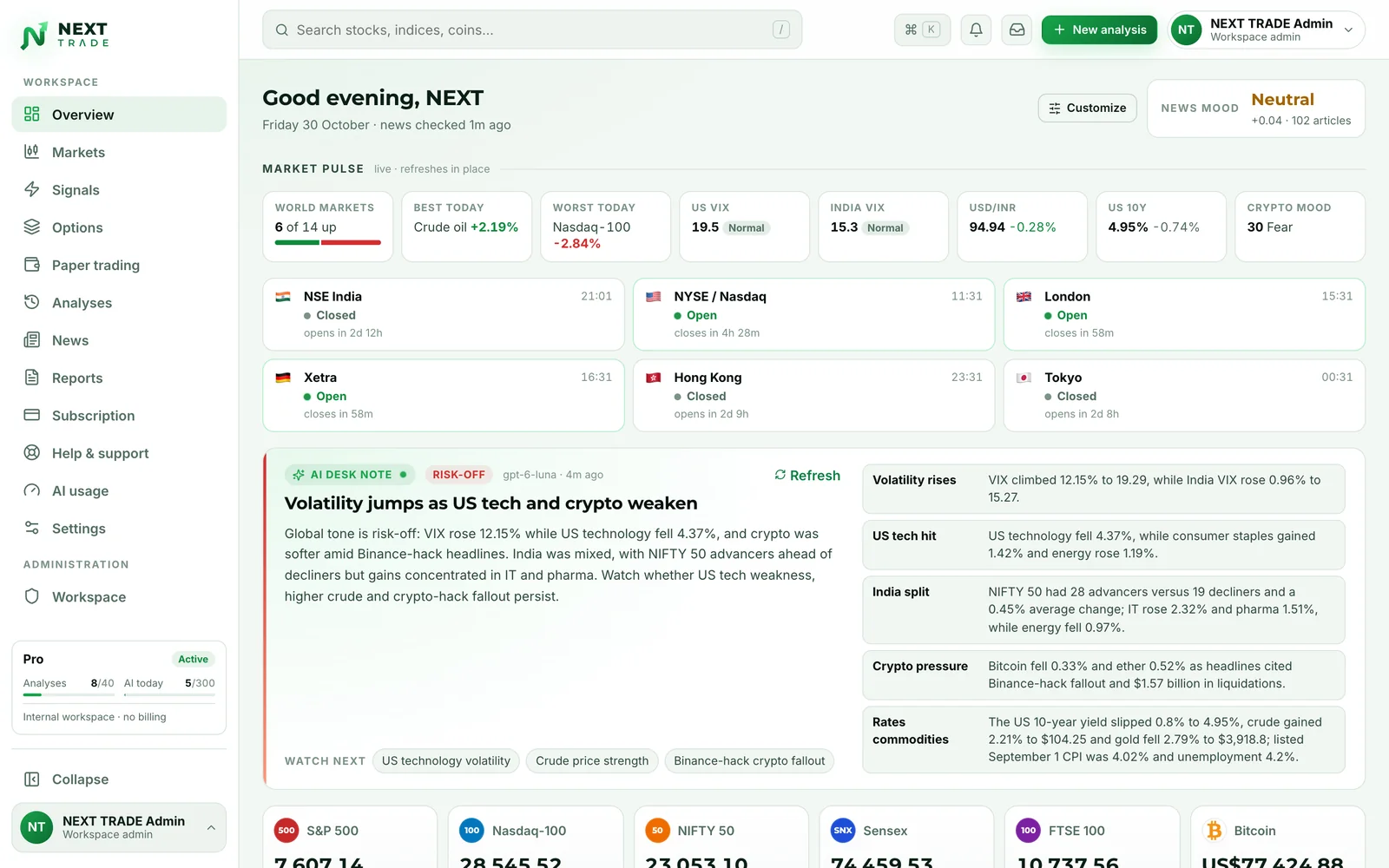Click the News newspaper icon
The width and height of the screenshot is (1389, 868).
[x=32, y=339]
